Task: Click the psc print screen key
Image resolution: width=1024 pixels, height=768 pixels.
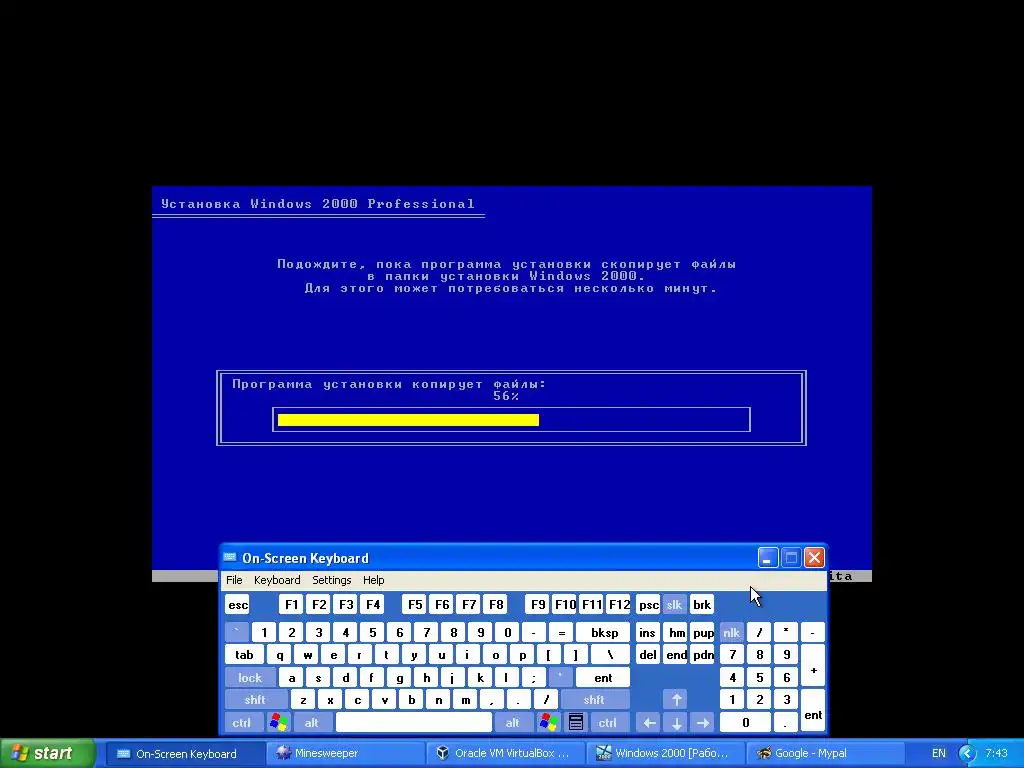Action: click(648, 605)
